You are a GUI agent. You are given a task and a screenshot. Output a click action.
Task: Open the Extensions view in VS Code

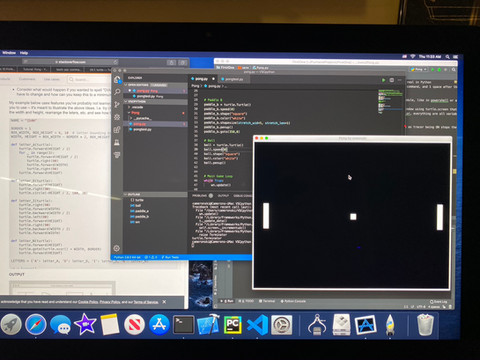pyautogui.click(x=117, y=130)
